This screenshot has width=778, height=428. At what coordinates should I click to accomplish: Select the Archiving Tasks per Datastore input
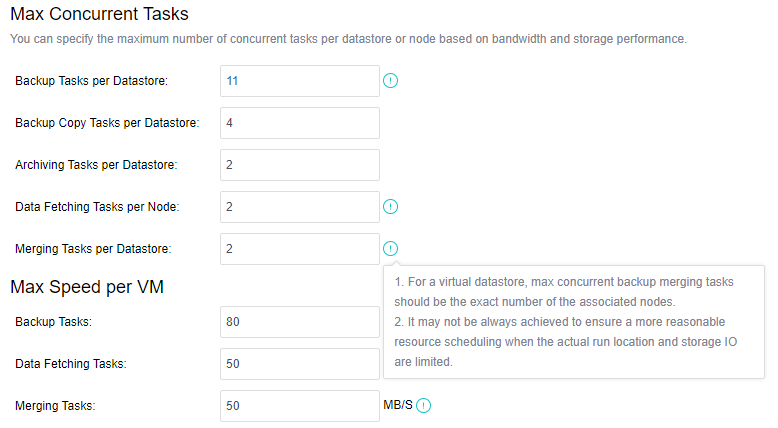click(299, 165)
